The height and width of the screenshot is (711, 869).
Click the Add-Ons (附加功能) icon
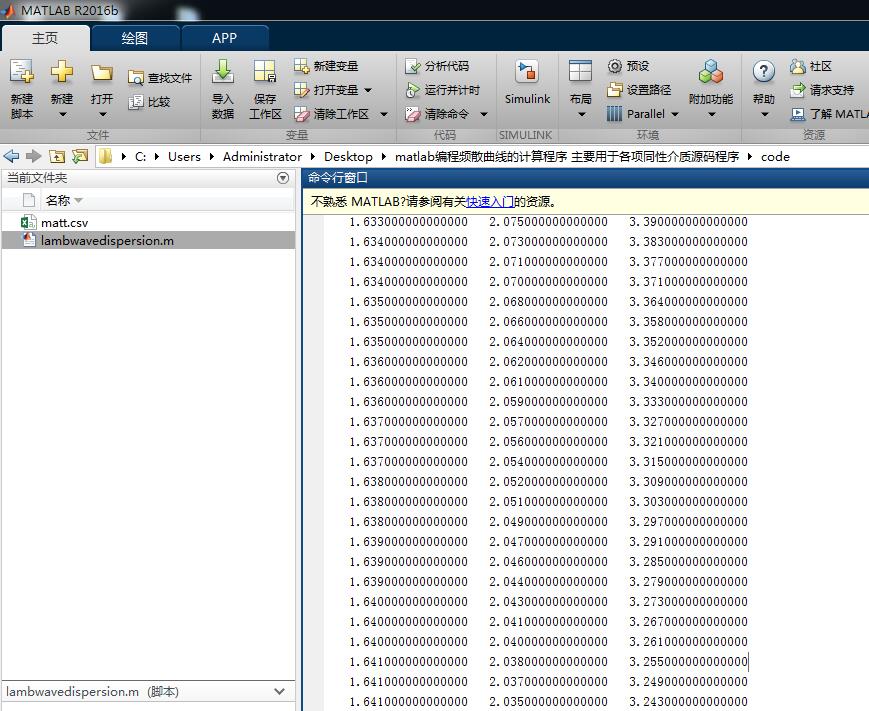[711, 72]
